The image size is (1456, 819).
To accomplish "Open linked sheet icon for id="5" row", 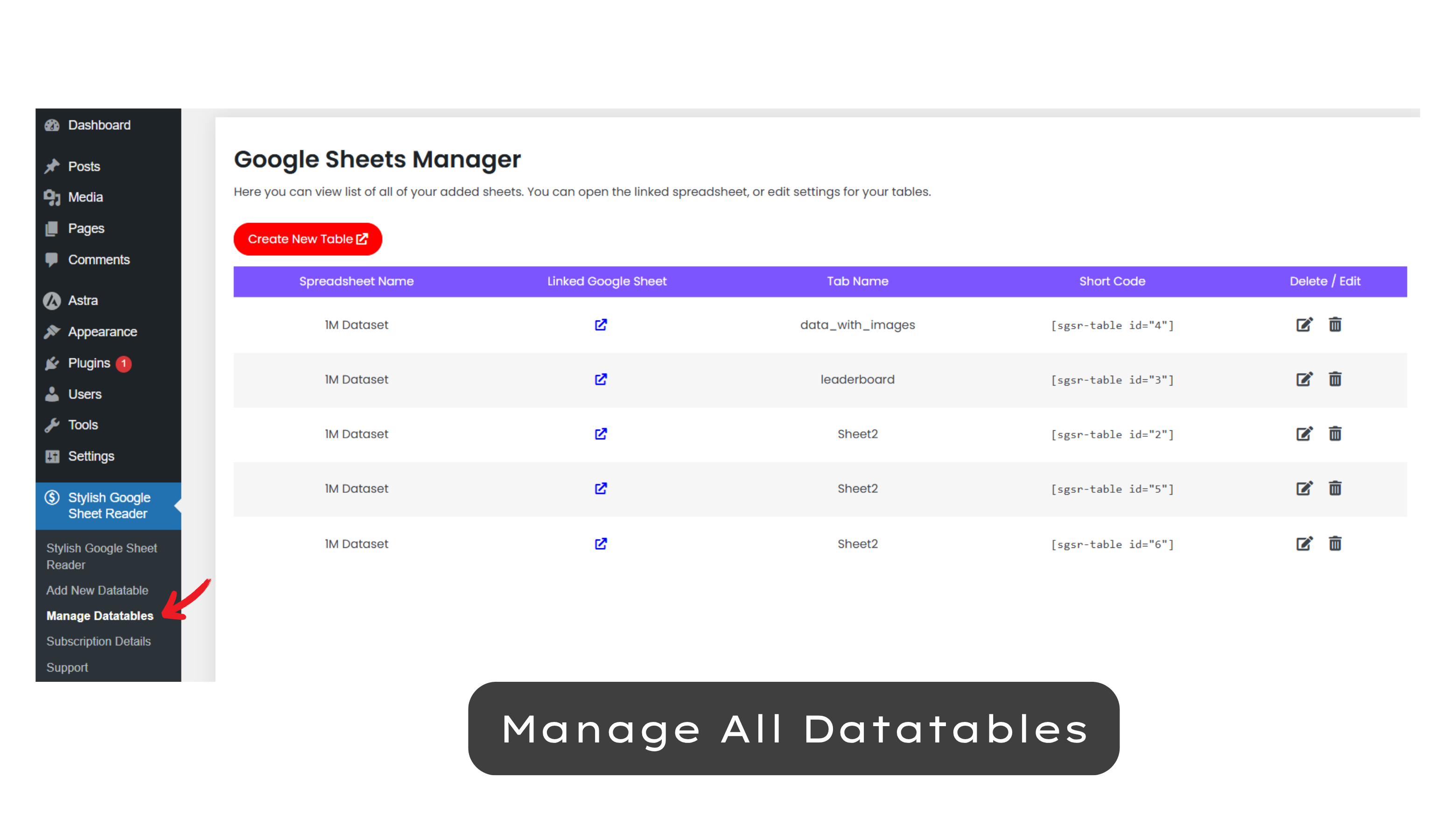I will pos(601,488).
